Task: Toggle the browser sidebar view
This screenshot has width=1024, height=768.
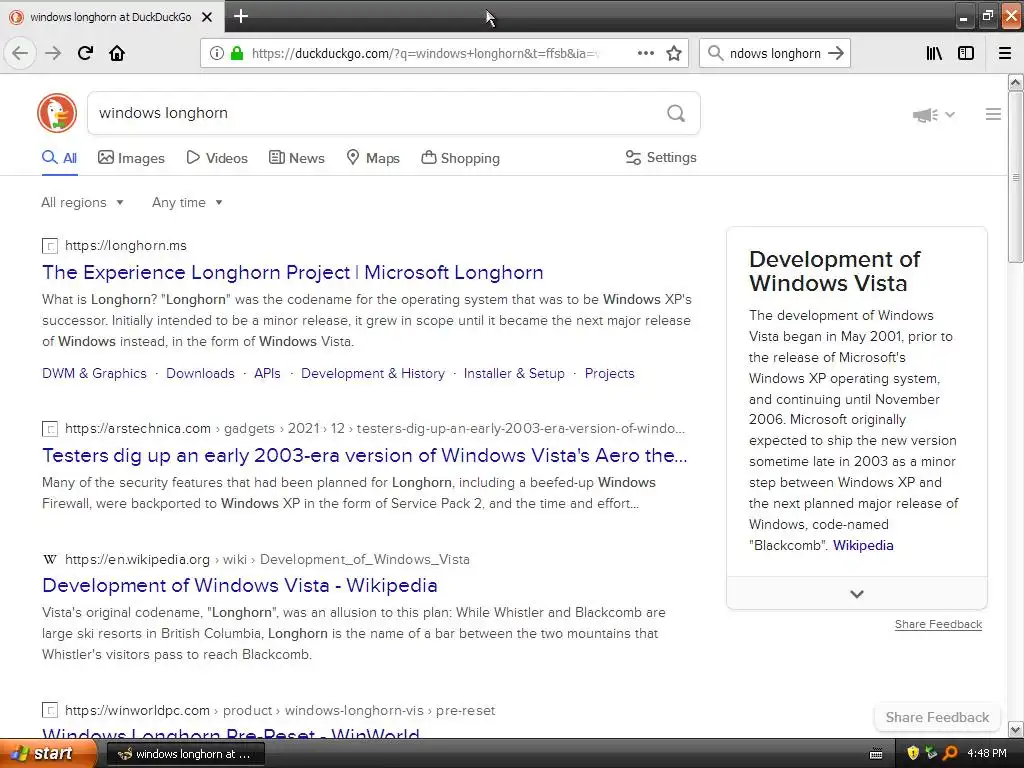Action: 966,54
